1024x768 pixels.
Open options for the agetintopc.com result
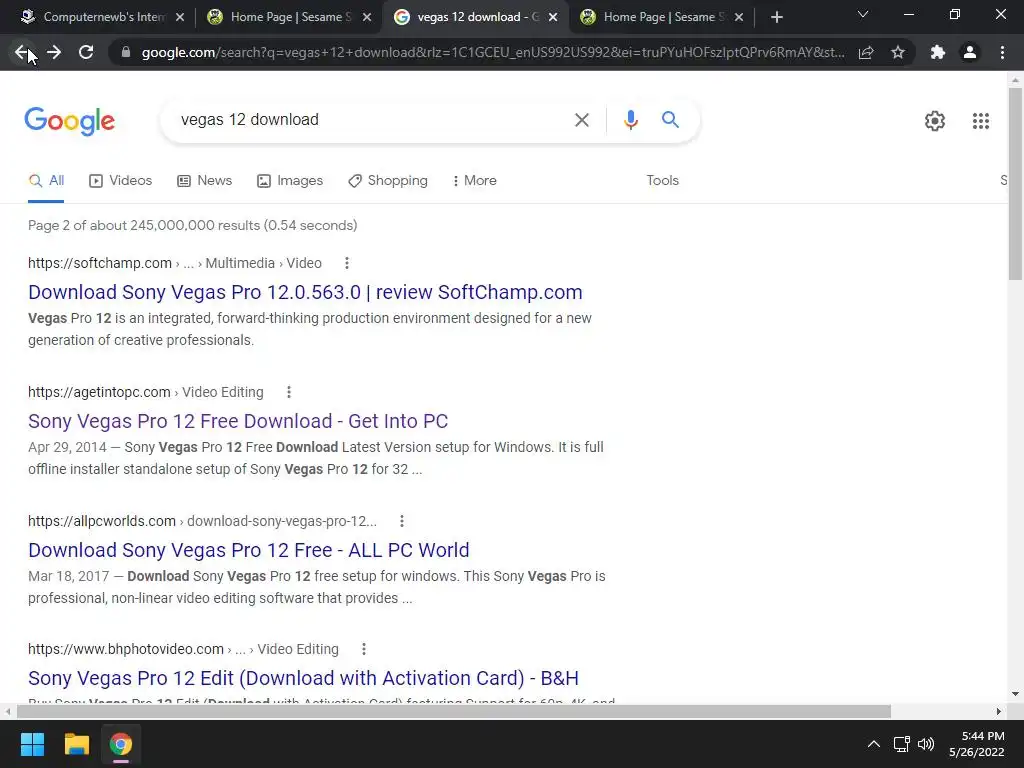click(289, 392)
